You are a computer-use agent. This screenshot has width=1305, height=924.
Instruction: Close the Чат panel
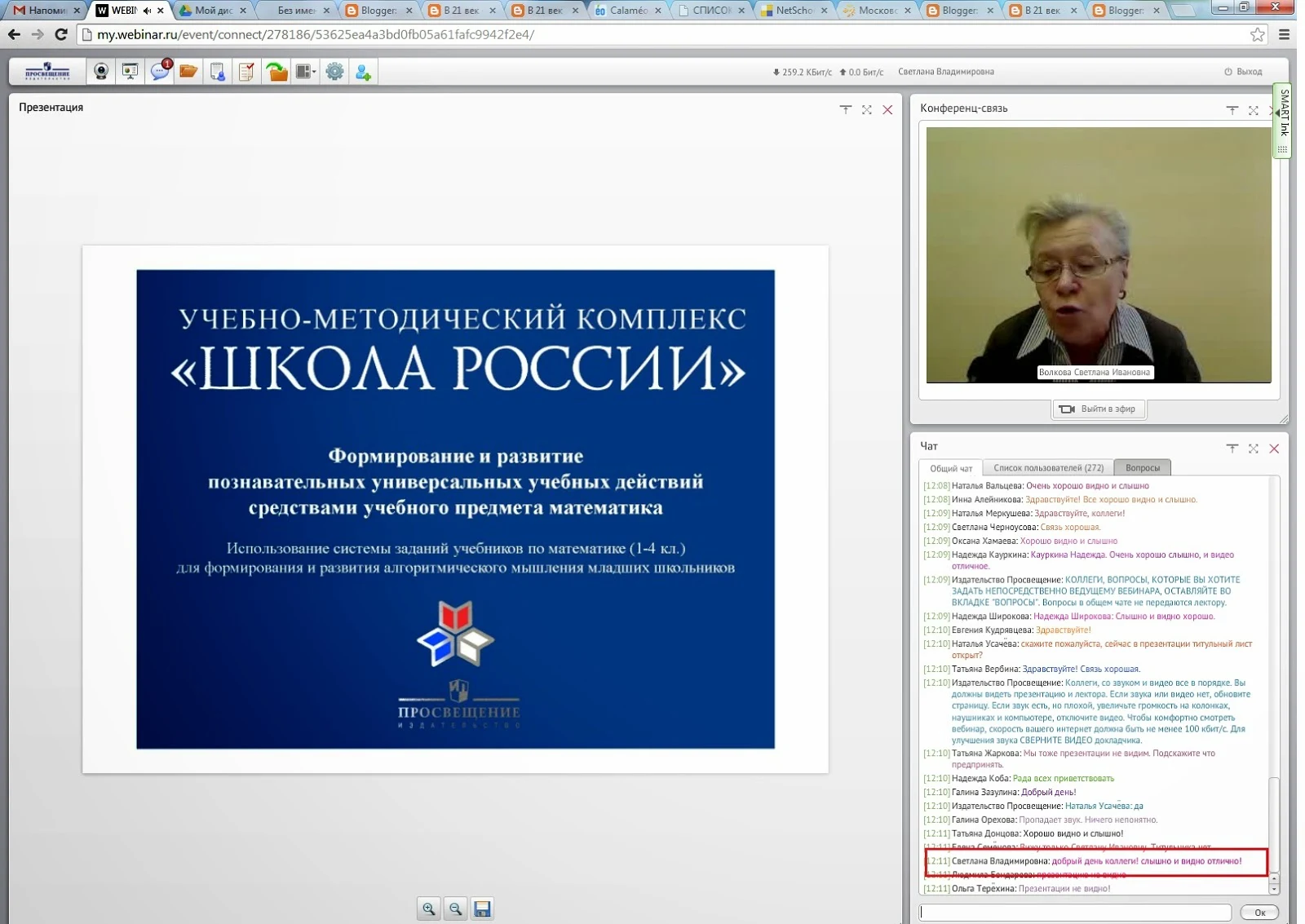pos(1275,449)
